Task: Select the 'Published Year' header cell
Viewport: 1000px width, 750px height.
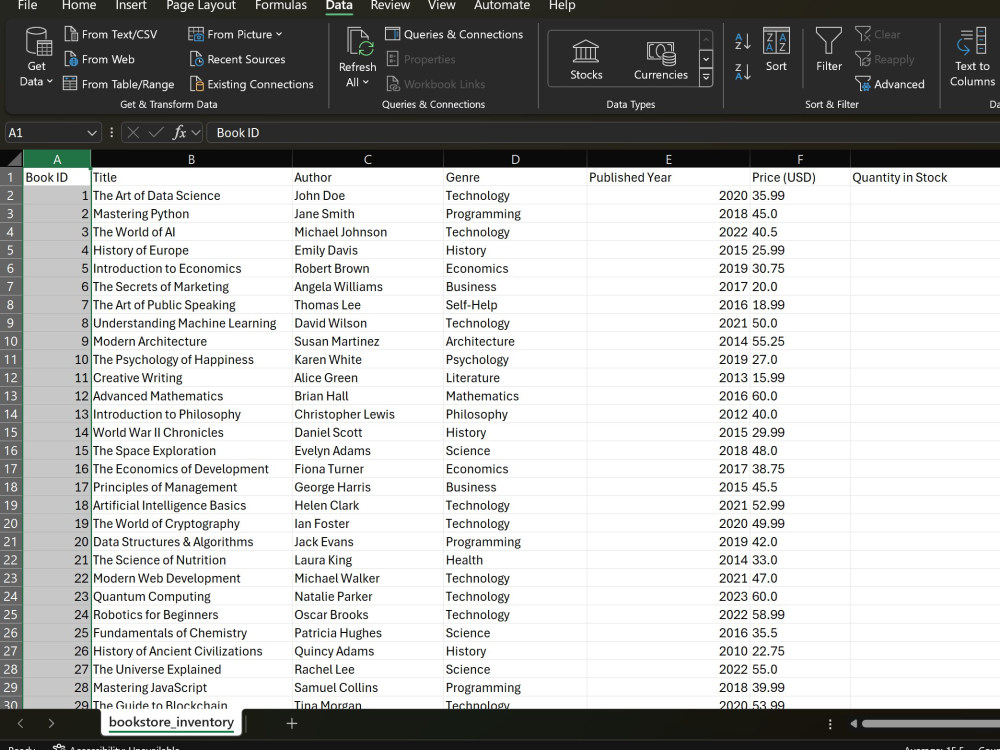Action: (x=668, y=177)
